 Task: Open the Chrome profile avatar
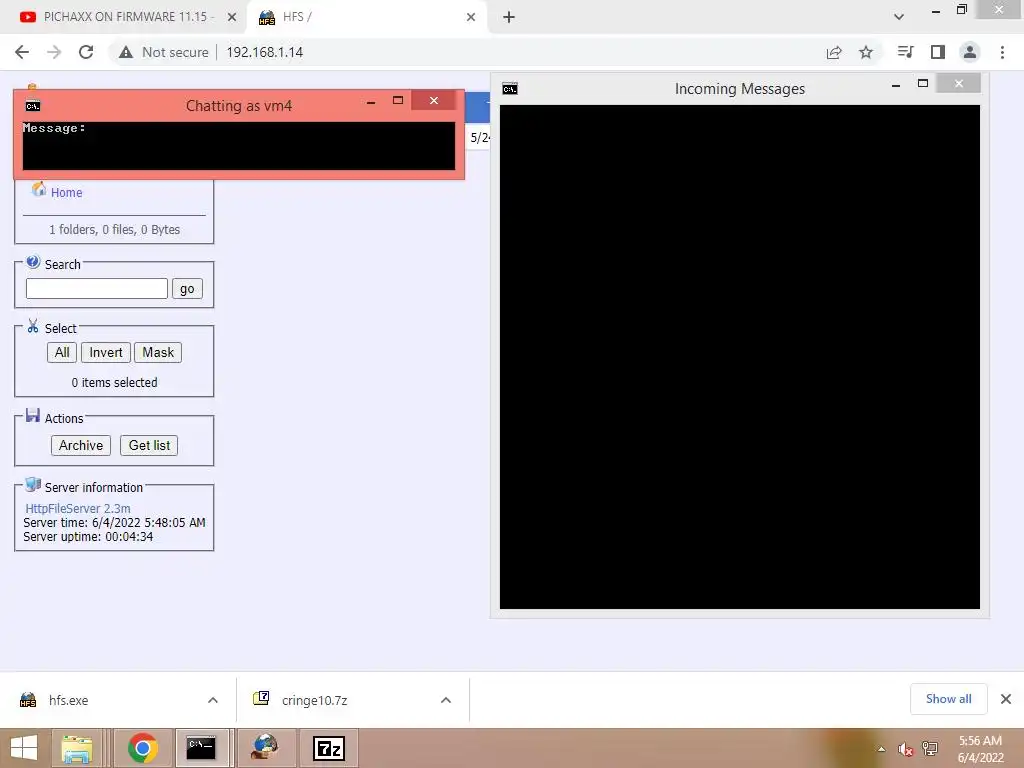(970, 52)
